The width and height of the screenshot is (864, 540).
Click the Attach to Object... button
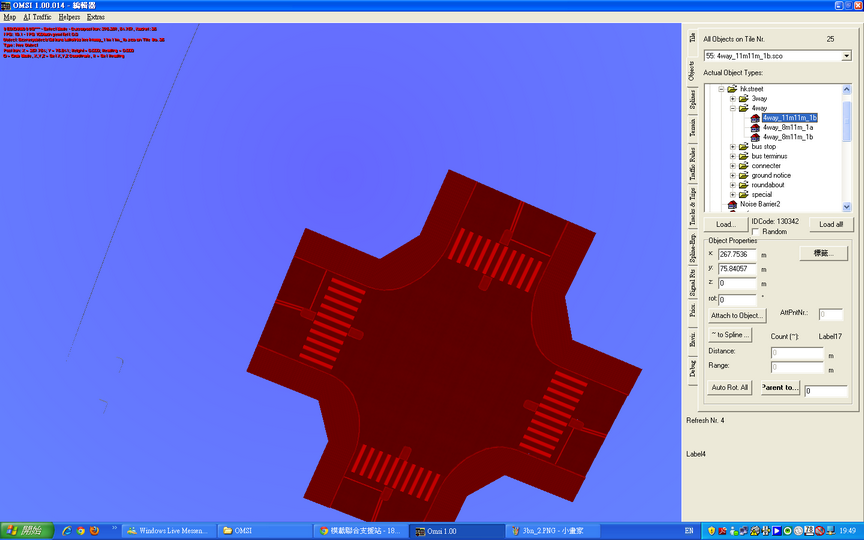pos(737,316)
